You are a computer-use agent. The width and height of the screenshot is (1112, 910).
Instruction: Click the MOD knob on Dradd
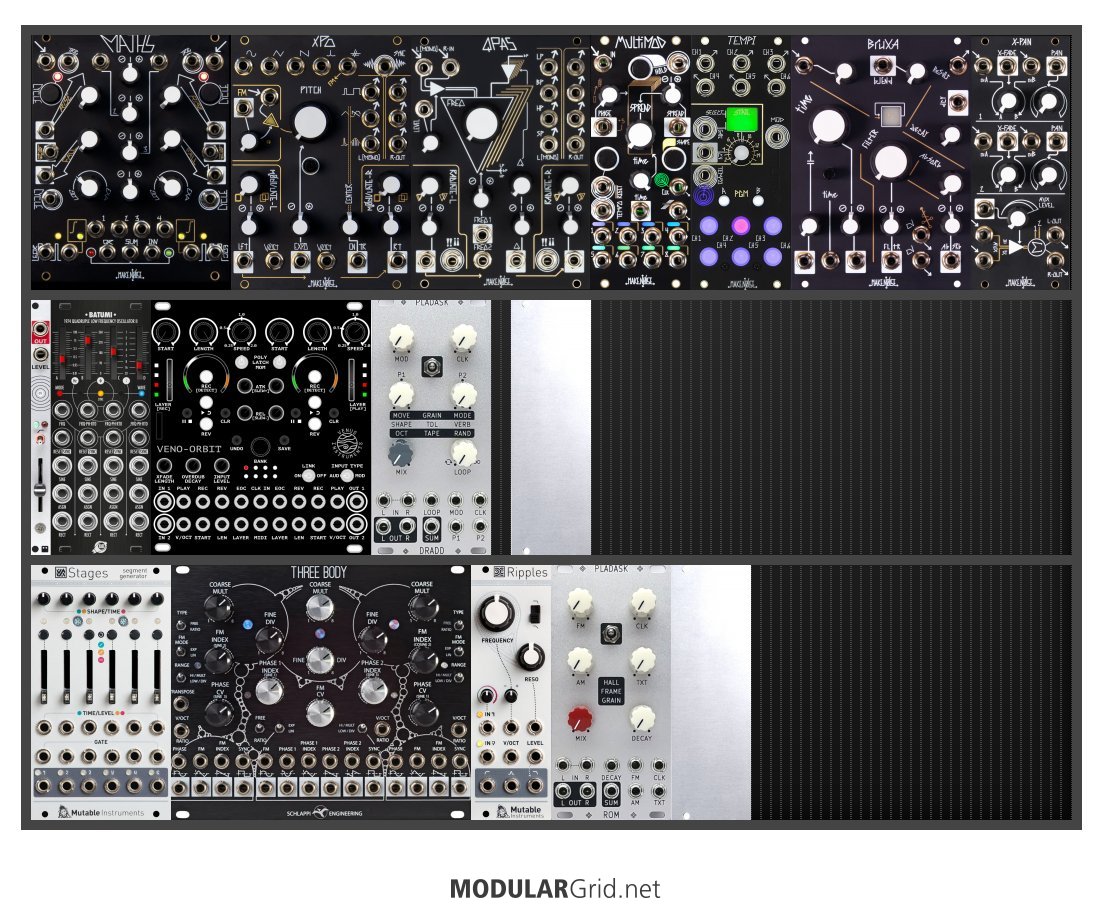click(401, 338)
